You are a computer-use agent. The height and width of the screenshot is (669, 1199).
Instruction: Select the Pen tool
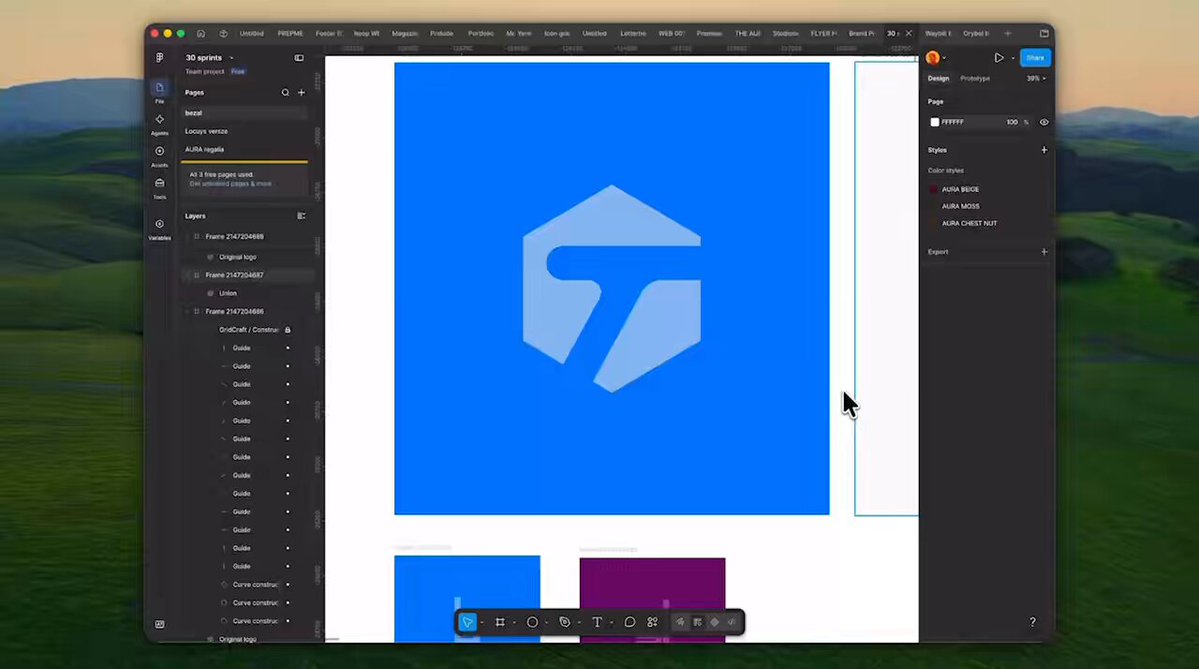(x=564, y=622)
